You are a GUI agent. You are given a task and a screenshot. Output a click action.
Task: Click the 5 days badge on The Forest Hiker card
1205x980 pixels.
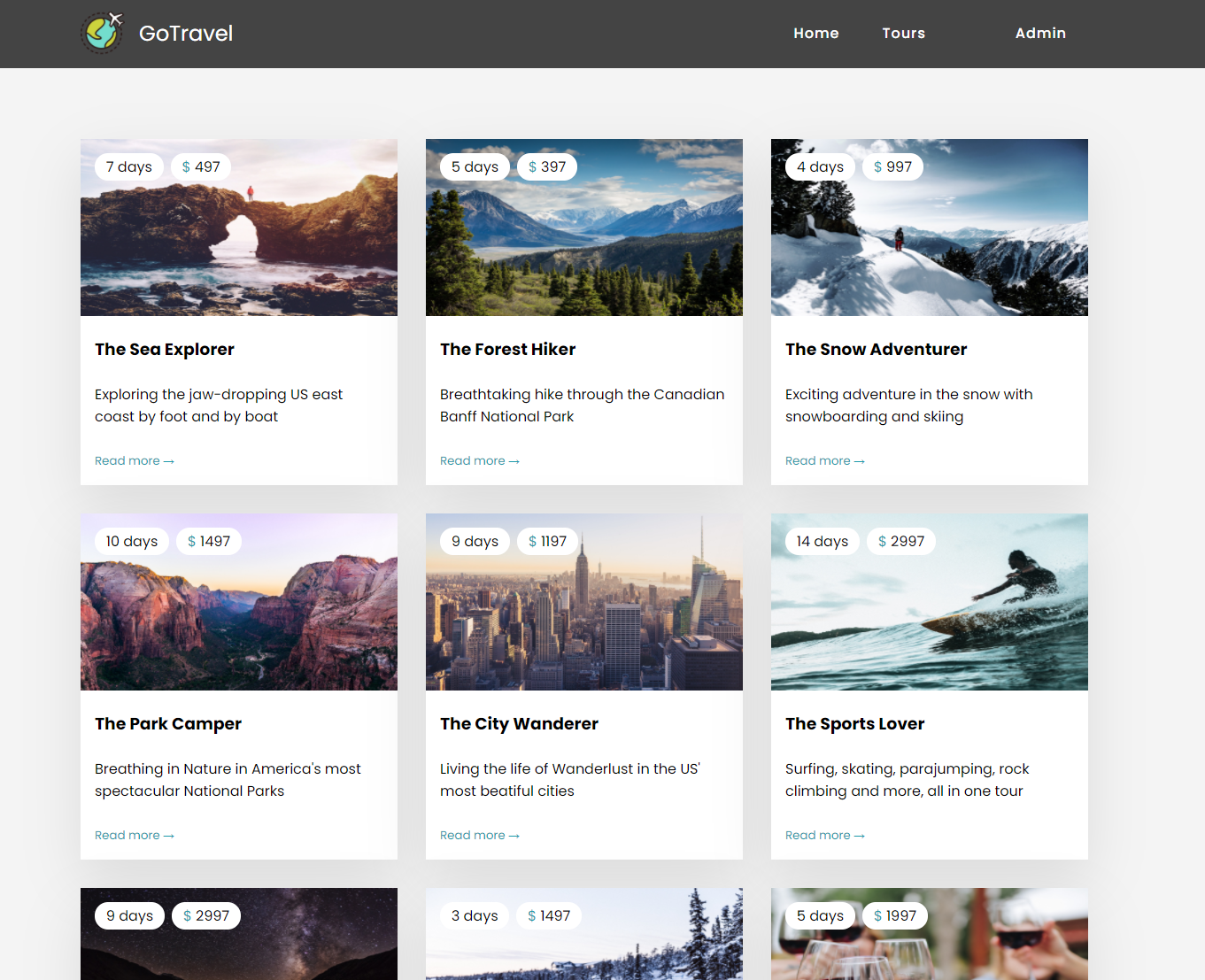pyautogui.click(x=475, y=166)
